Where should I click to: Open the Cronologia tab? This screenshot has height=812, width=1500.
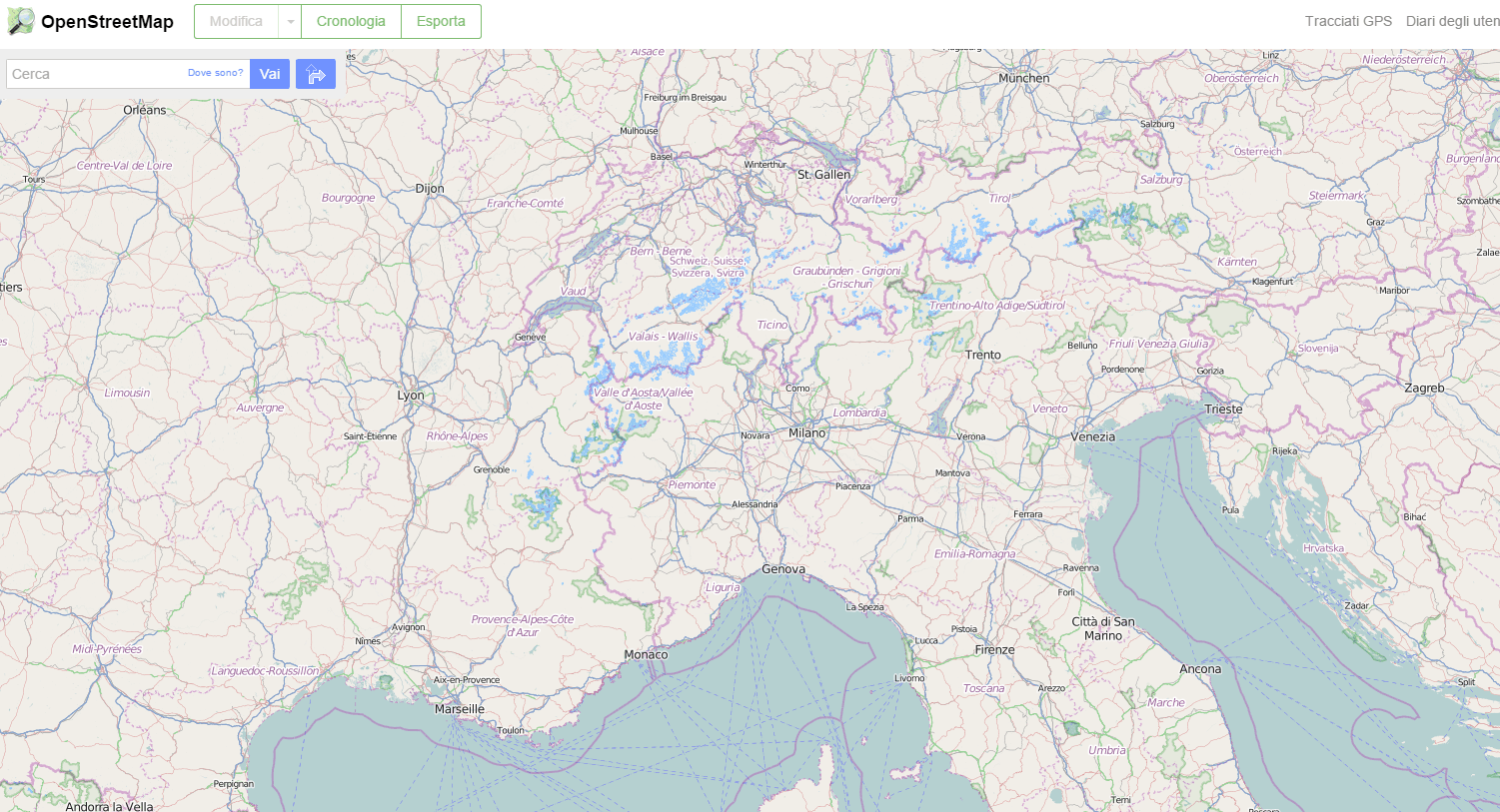tap(351, 22)
